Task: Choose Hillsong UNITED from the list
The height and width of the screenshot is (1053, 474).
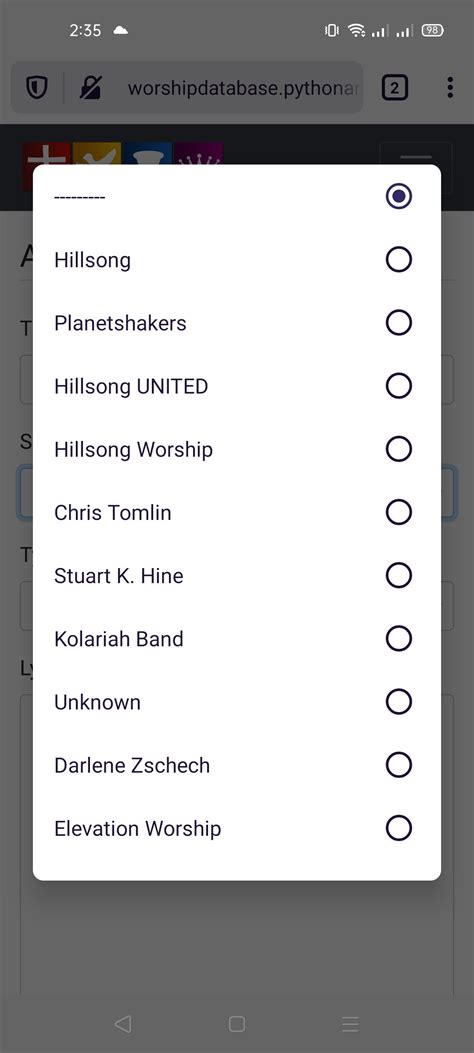Action: pyautogui.click(x=237, y=386)
